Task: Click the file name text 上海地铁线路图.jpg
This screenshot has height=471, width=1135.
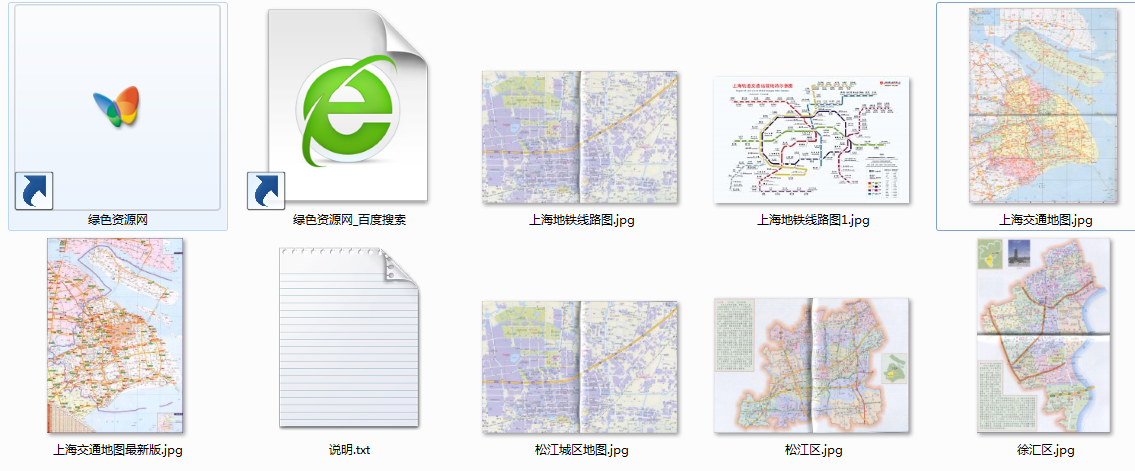Action: coord(581,219)
